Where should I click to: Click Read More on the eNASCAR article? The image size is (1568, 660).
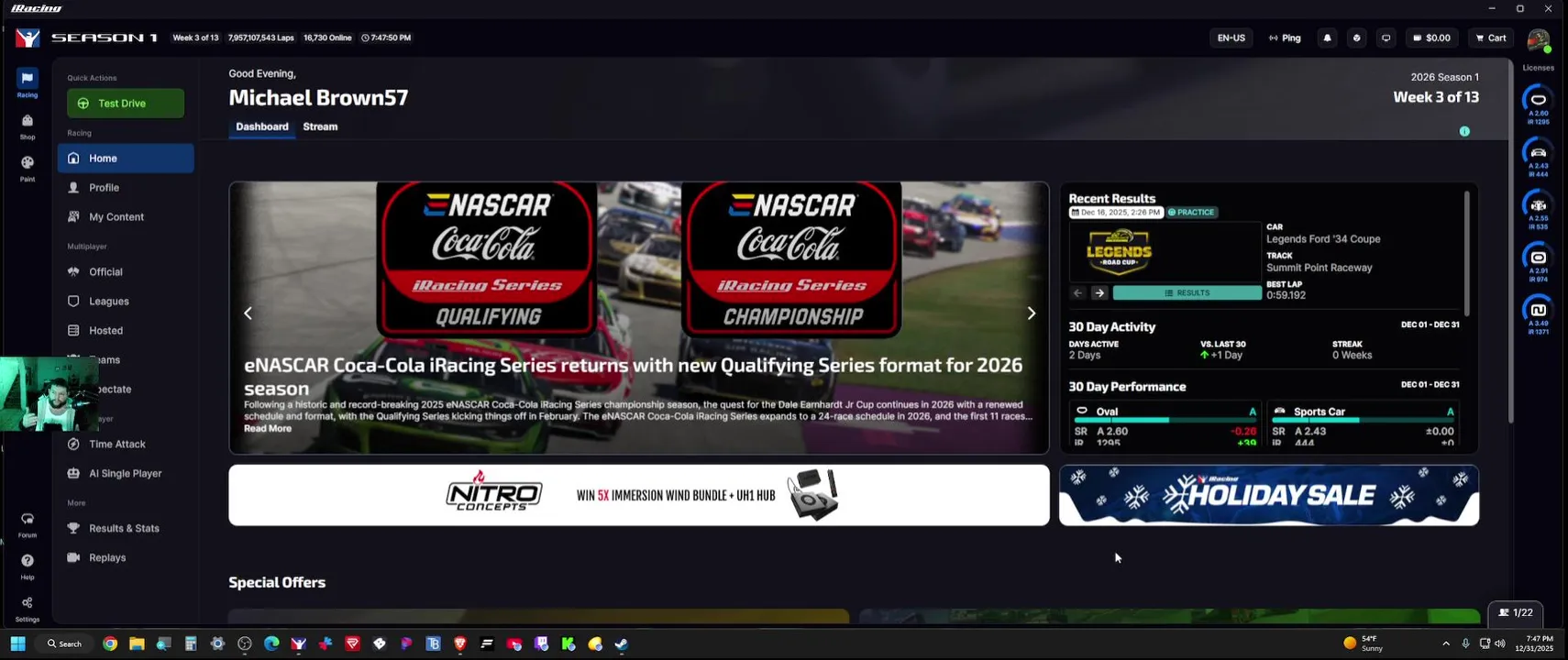click(x=268, y=428)
